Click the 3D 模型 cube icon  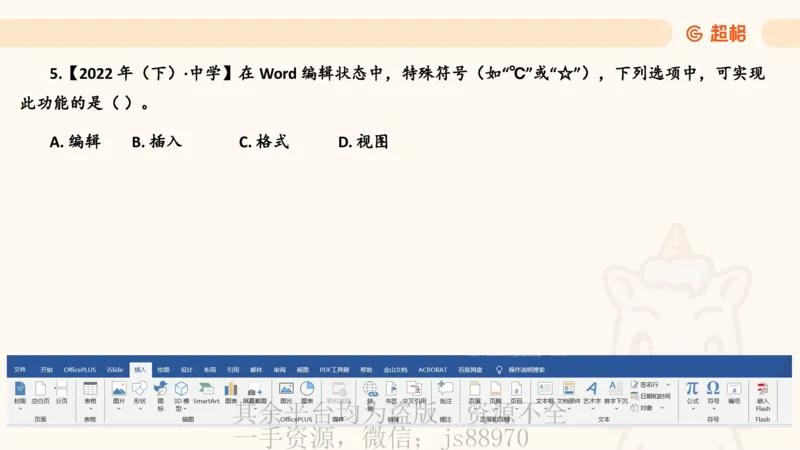coord(181,389)
